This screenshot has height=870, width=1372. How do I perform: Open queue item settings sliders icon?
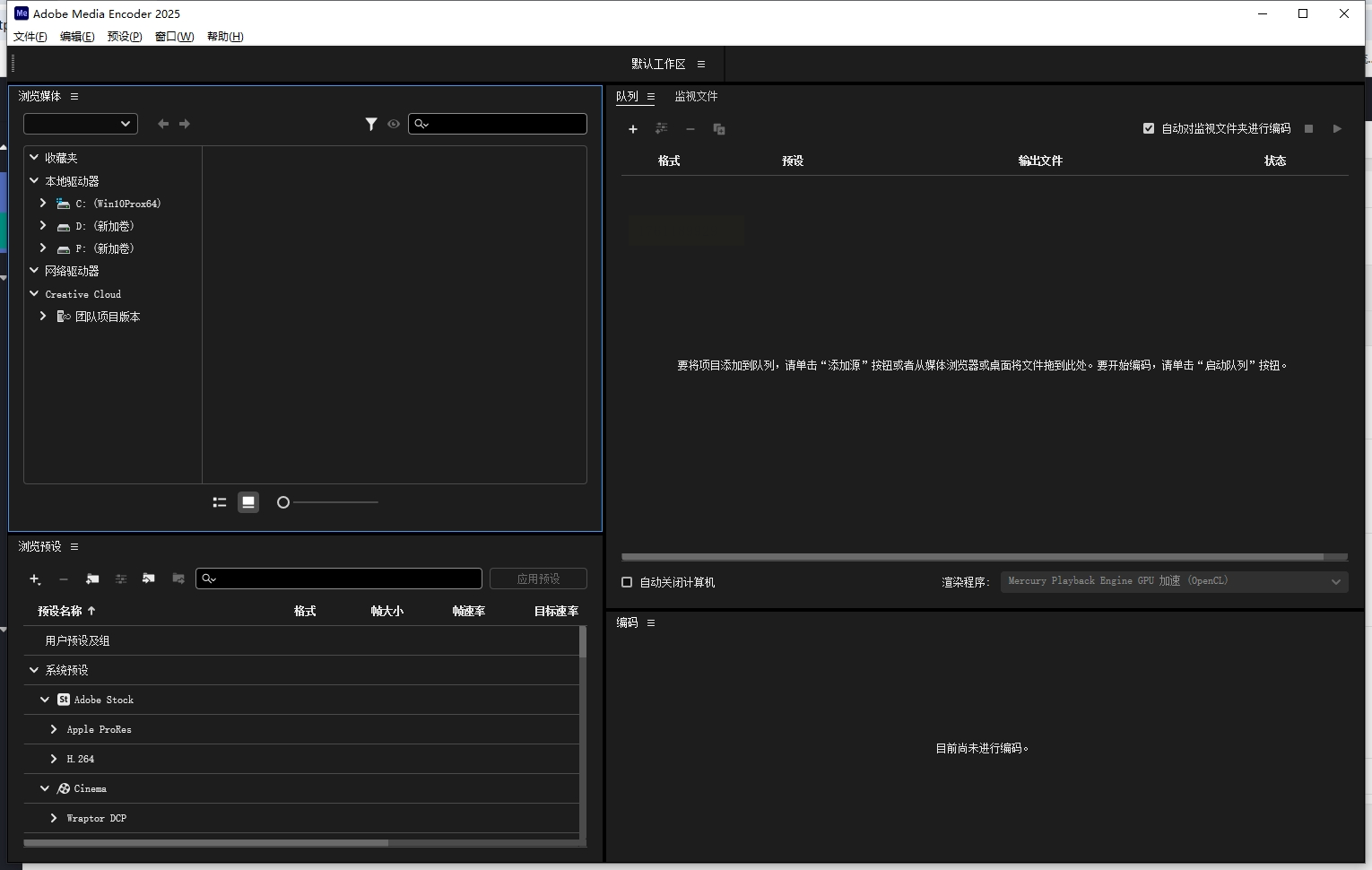tap(662, 129)
